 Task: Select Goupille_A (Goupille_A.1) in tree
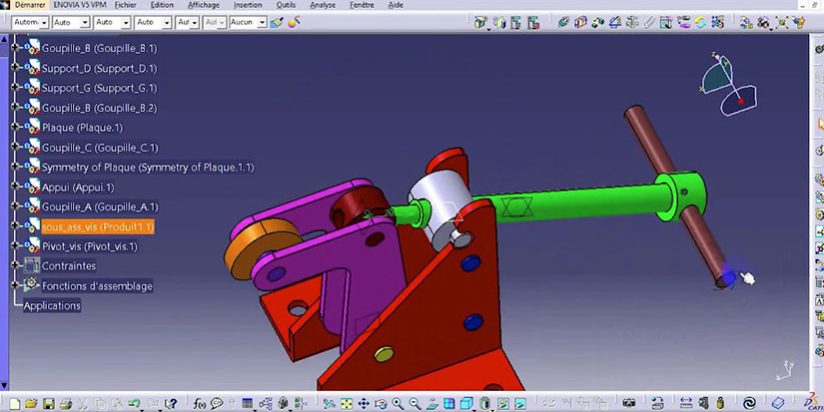[99, 207]
